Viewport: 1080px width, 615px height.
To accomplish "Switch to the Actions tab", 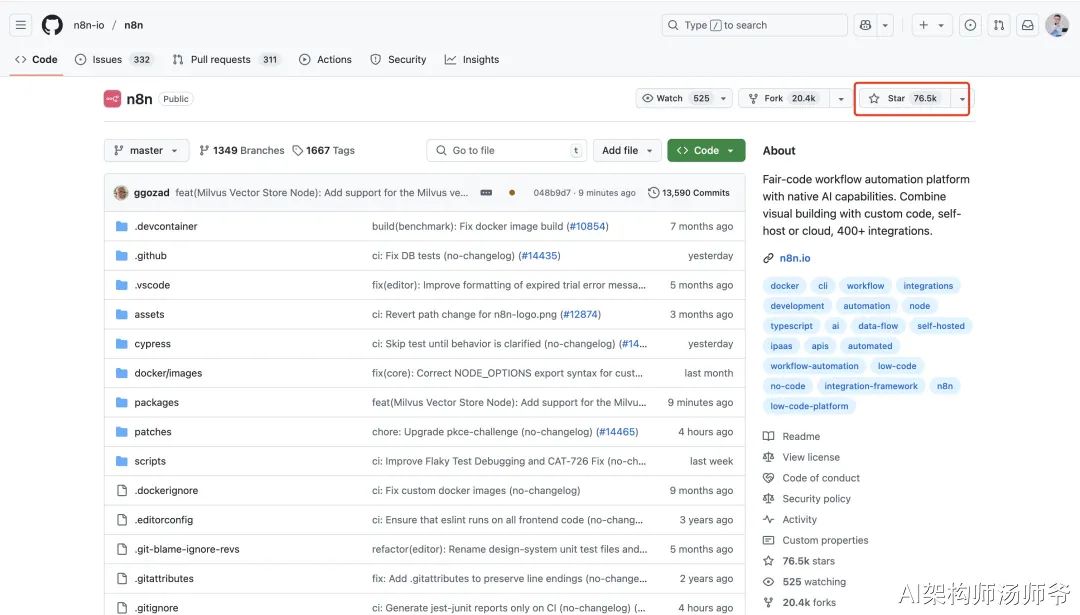I will pyautogui.click(x=325, y=59).
